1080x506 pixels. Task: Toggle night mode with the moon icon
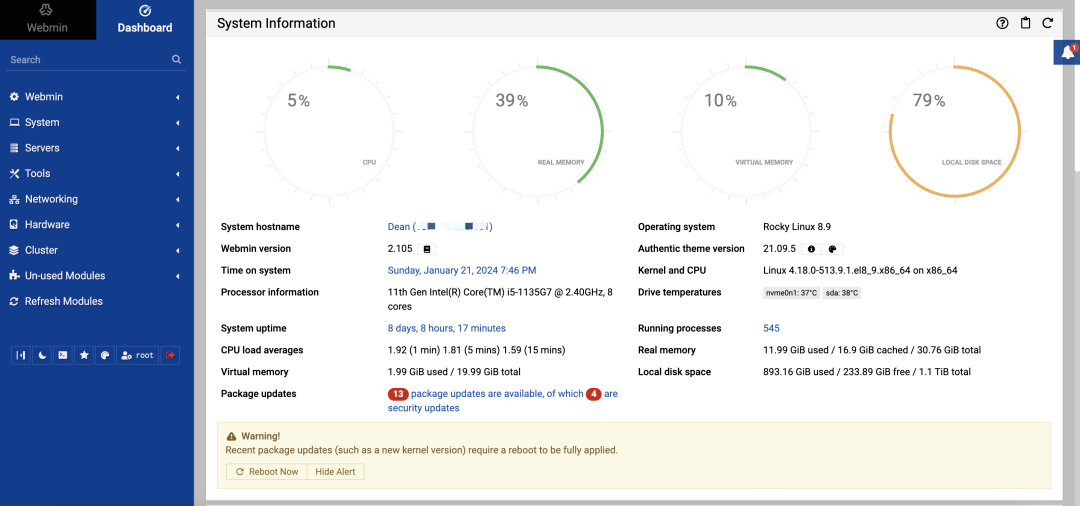point(42,355)
